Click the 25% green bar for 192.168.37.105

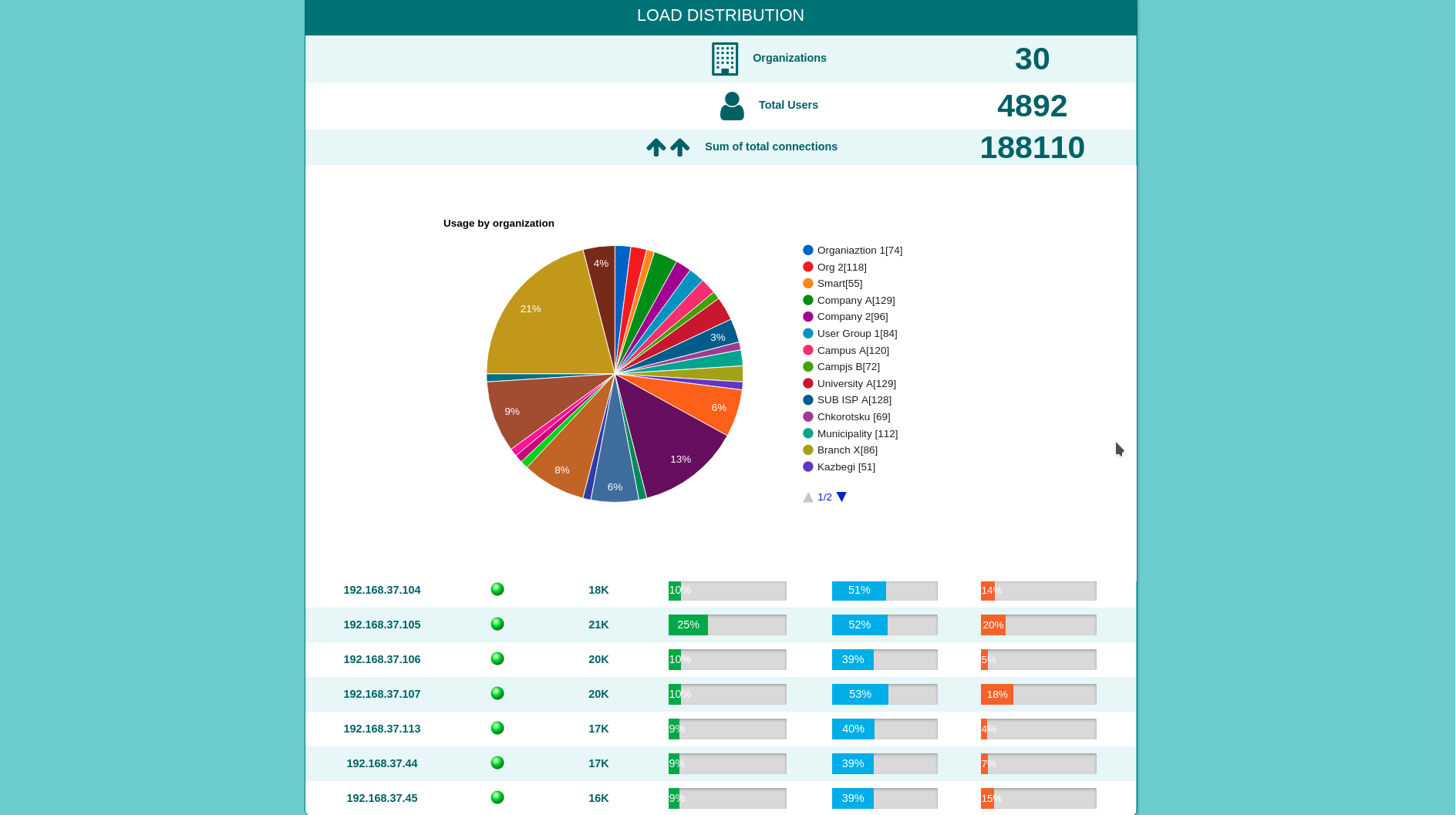point(688,625)
